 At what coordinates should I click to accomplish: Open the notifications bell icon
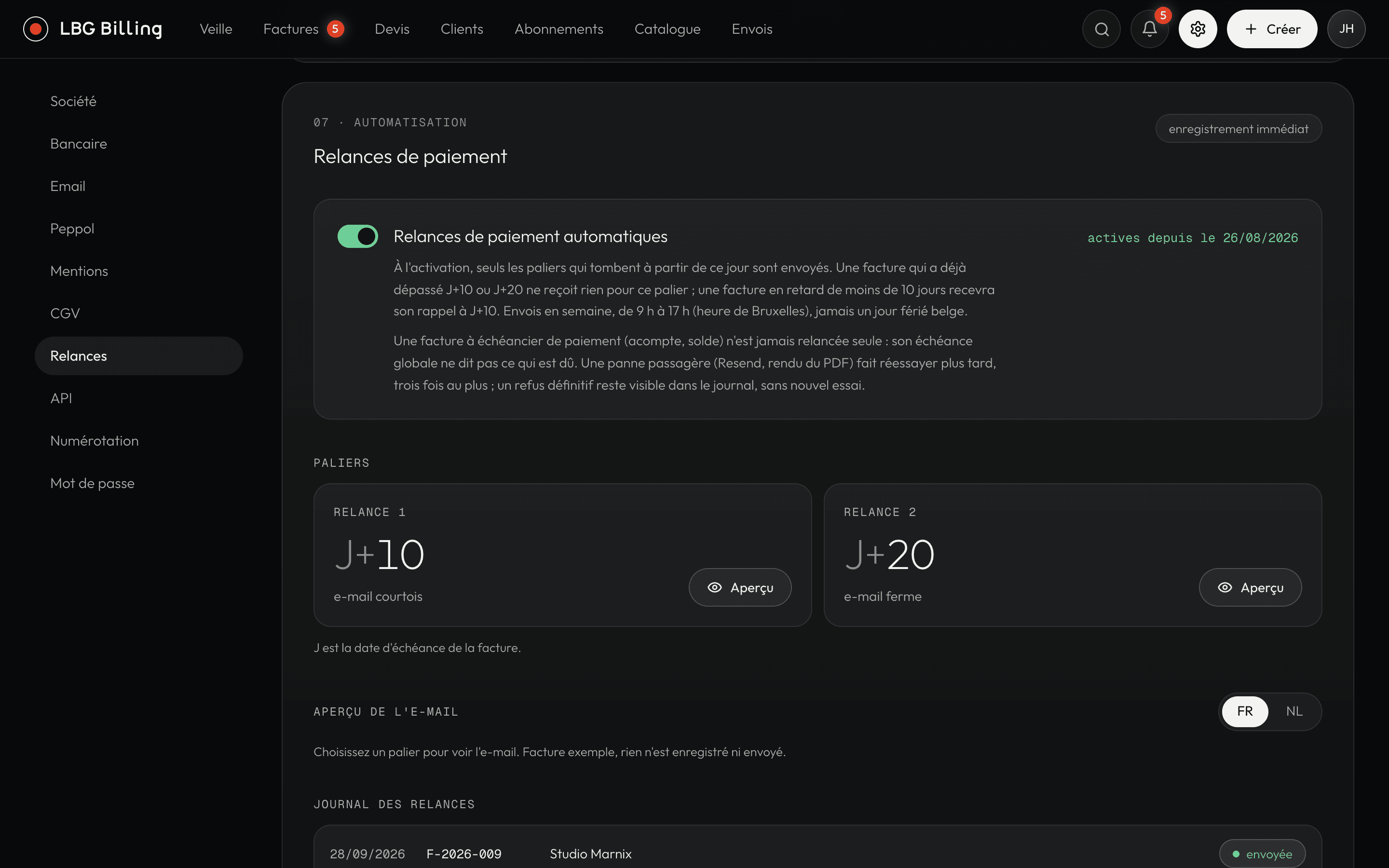pyautogui.click(x=1149, y=29)
